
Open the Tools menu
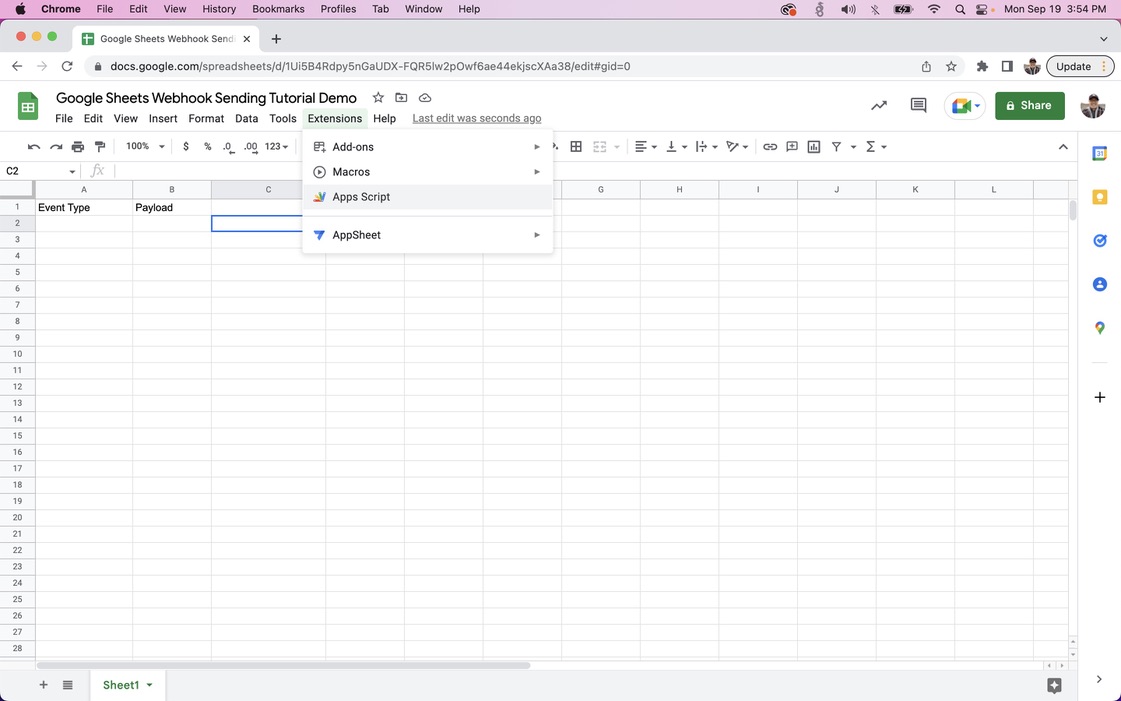click(x=282, y=119)
